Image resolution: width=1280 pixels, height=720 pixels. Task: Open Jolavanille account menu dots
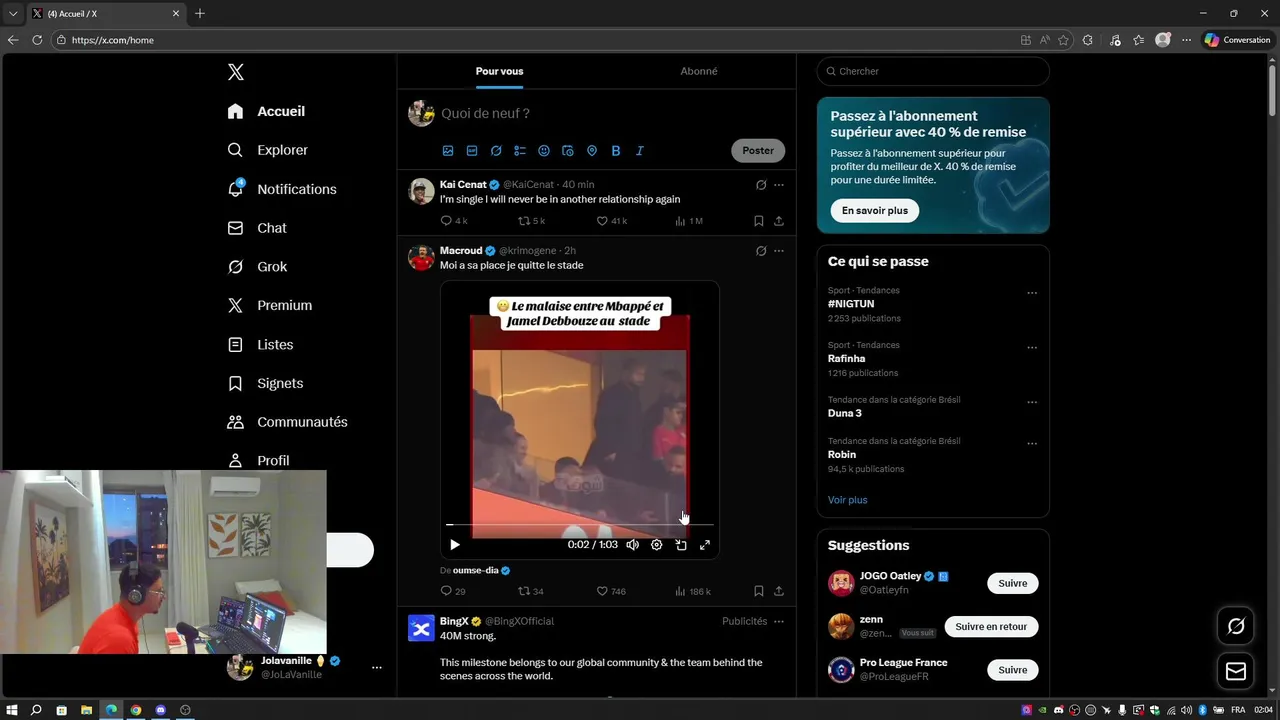[x=377, y=667]
